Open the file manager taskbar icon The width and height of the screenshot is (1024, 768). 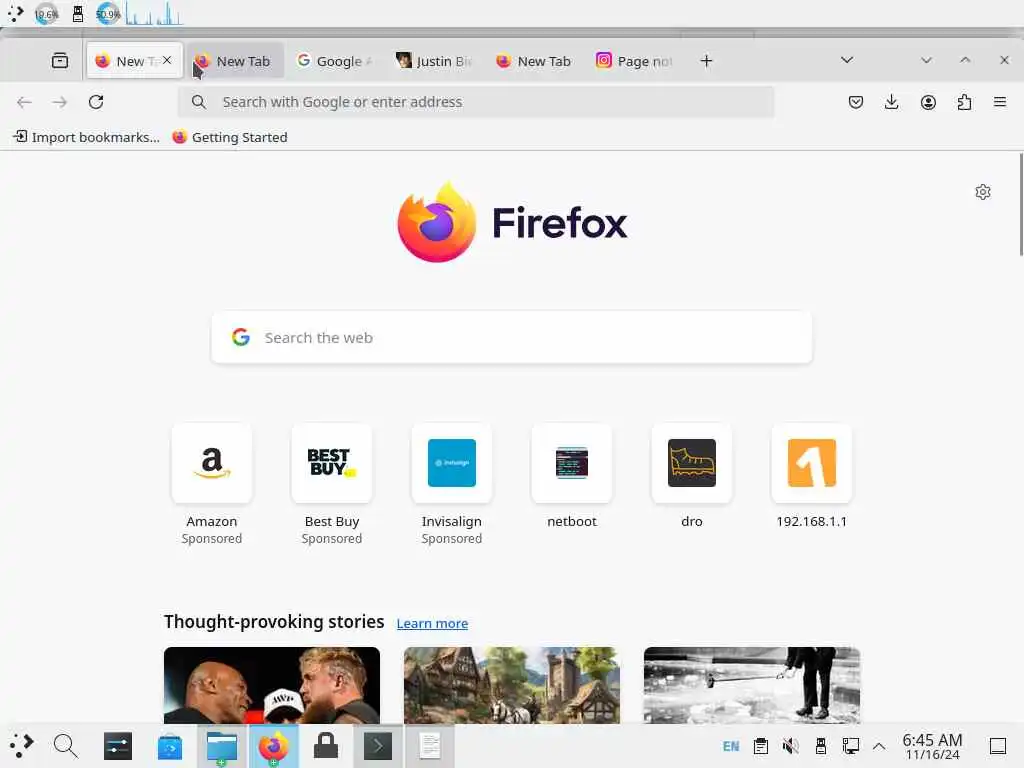tap(221, 746)
